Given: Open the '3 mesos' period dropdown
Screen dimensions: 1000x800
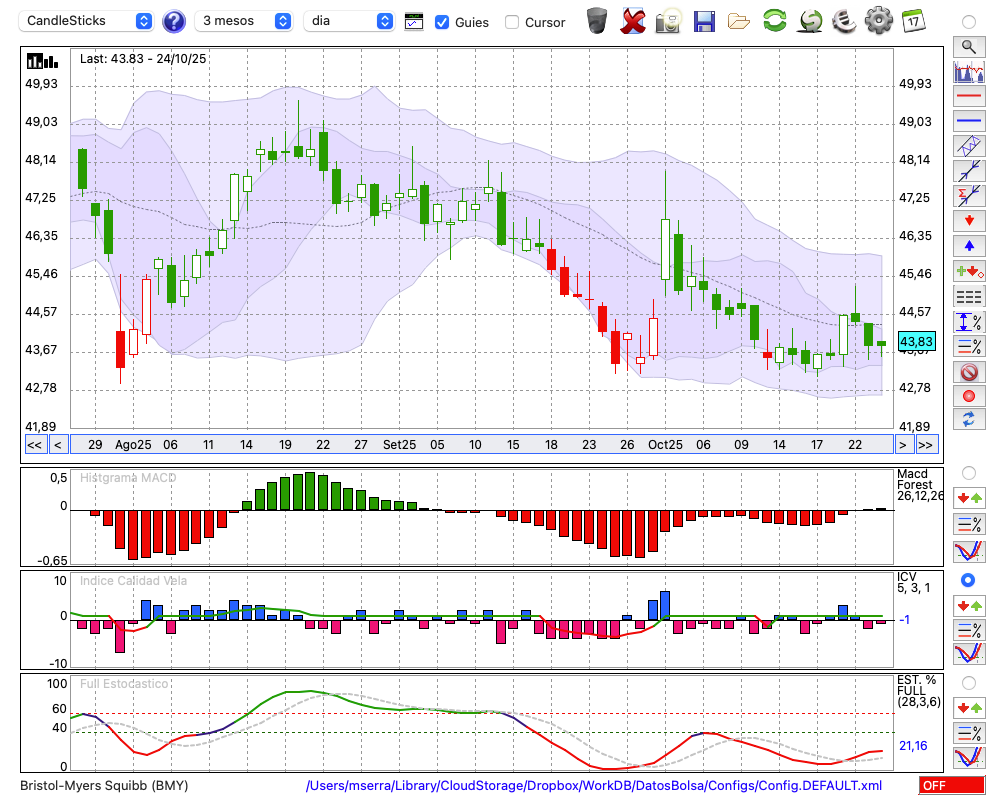Looking at the screenshot, I should pyautogui.click(x=244, y=21).
